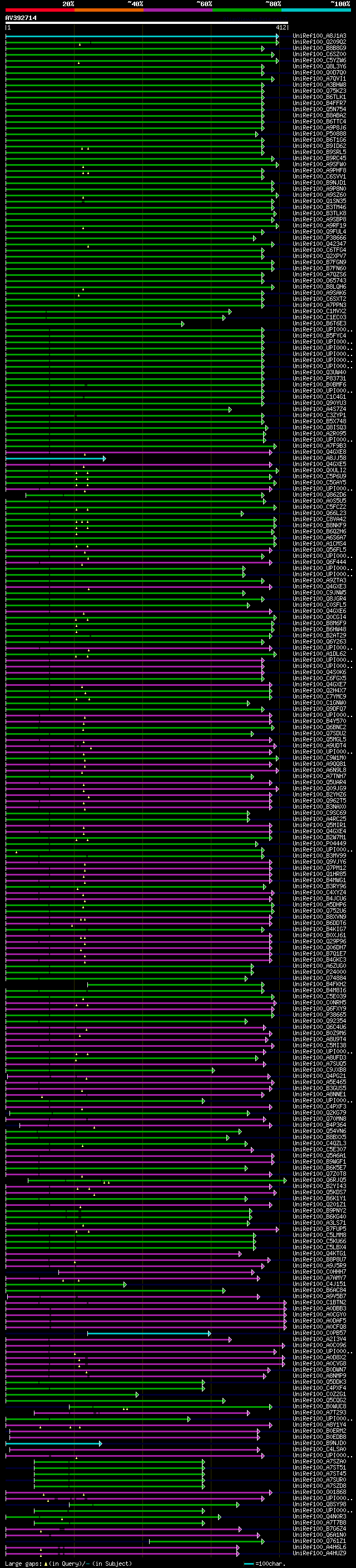This screenshot has height=1568, width=356.
Task: Click the white query sequence bar
Action: [147, 23]
